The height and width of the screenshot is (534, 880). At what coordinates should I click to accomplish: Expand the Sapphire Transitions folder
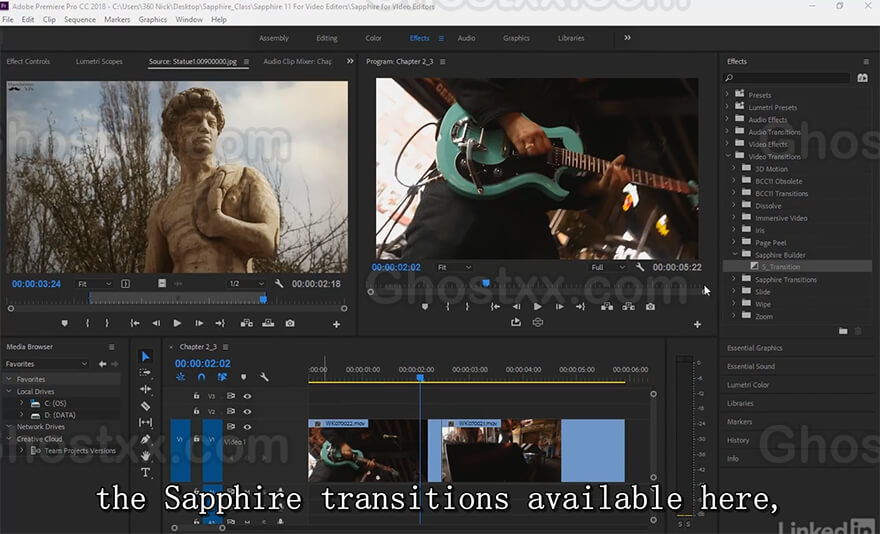coord(734,279)
